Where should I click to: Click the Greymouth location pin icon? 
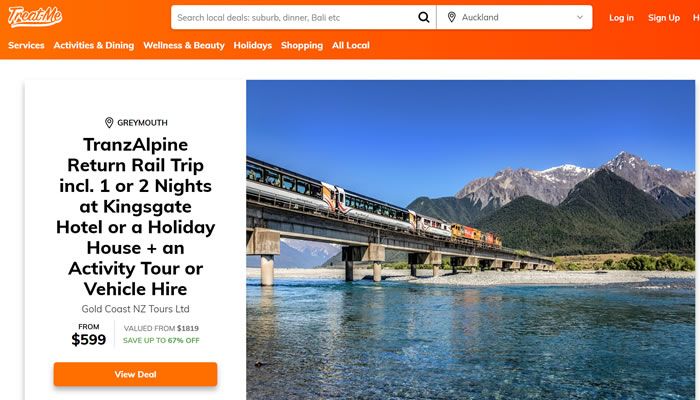pos(109,123)
